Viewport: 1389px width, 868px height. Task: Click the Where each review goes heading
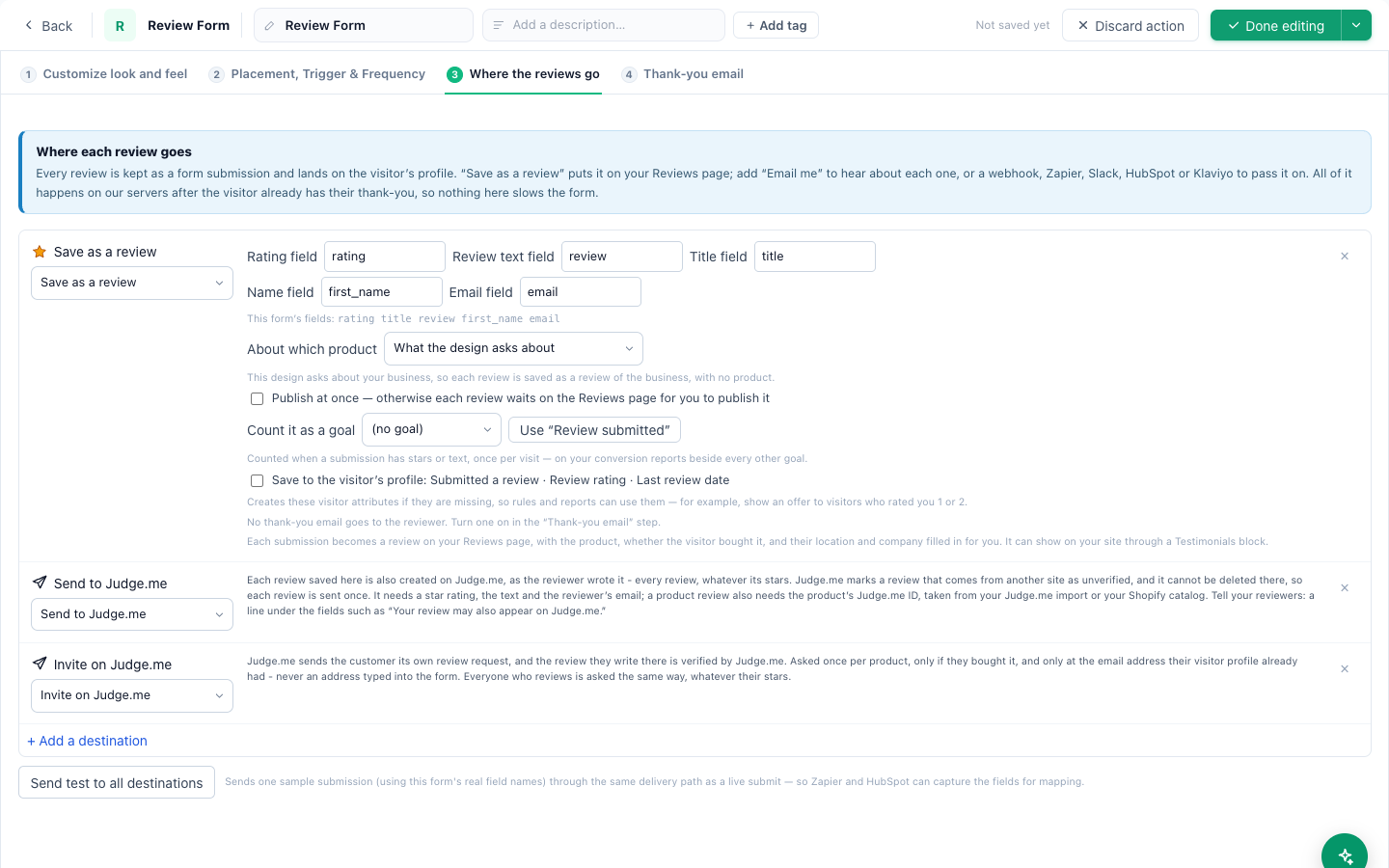pos(114,151)
